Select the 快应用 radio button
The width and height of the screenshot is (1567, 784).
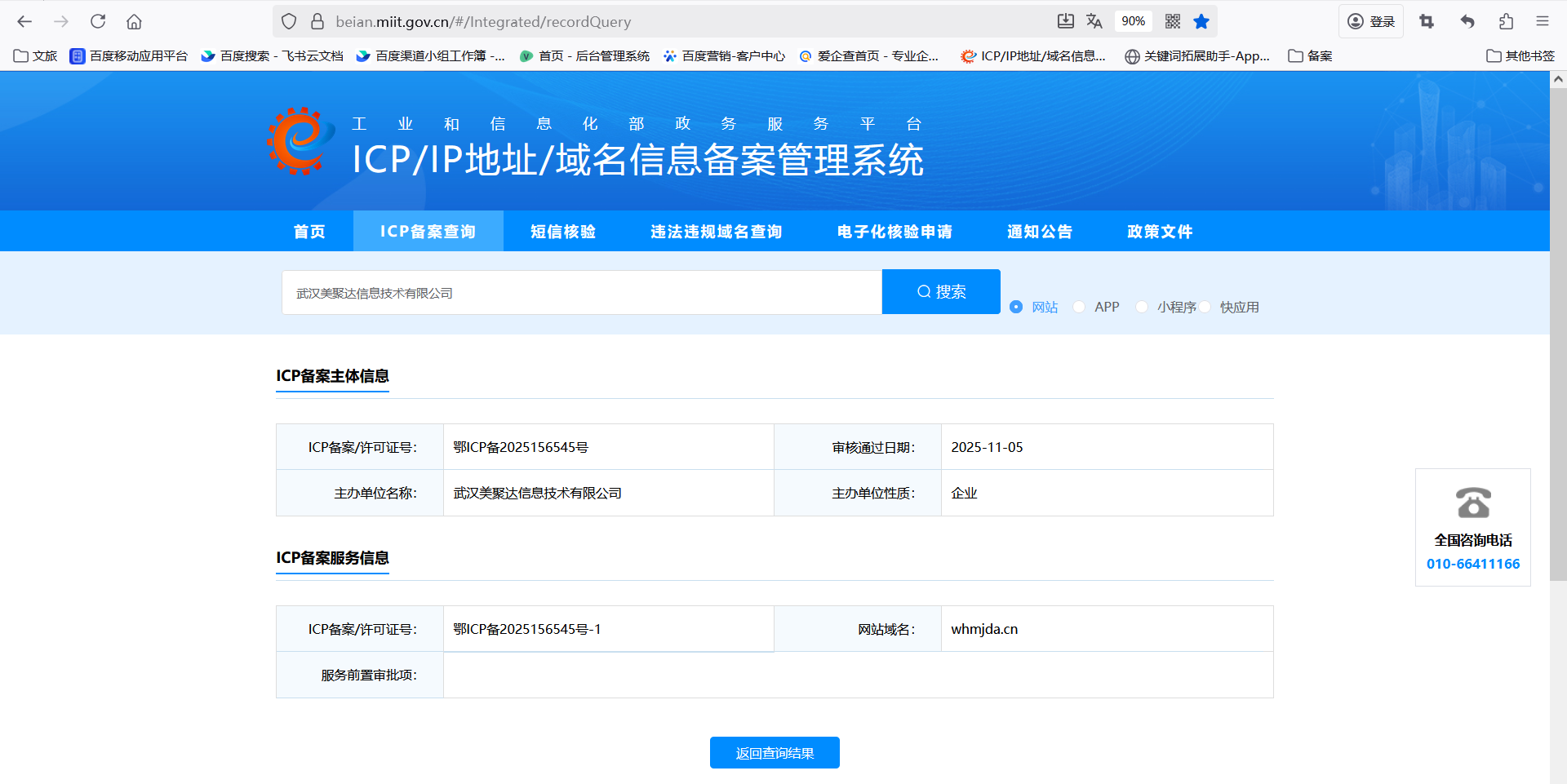click(1205, 307)
